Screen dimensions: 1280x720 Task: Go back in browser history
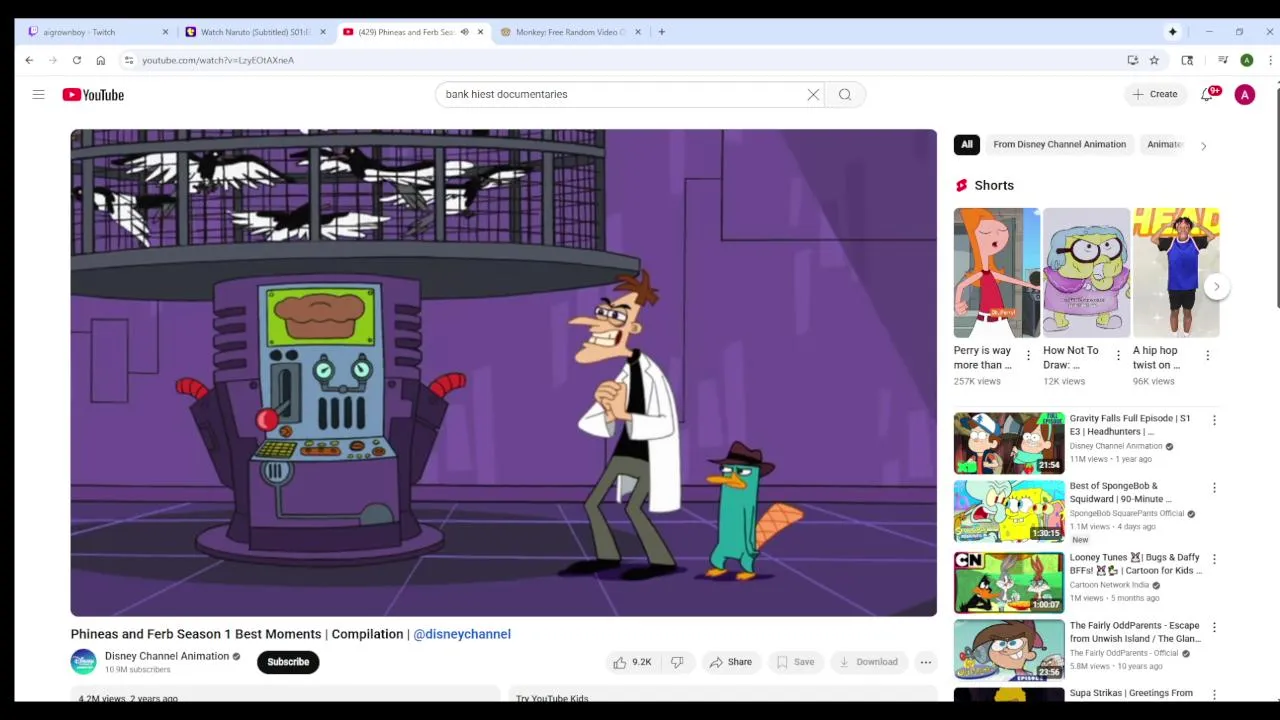click(x=29, y=60)
